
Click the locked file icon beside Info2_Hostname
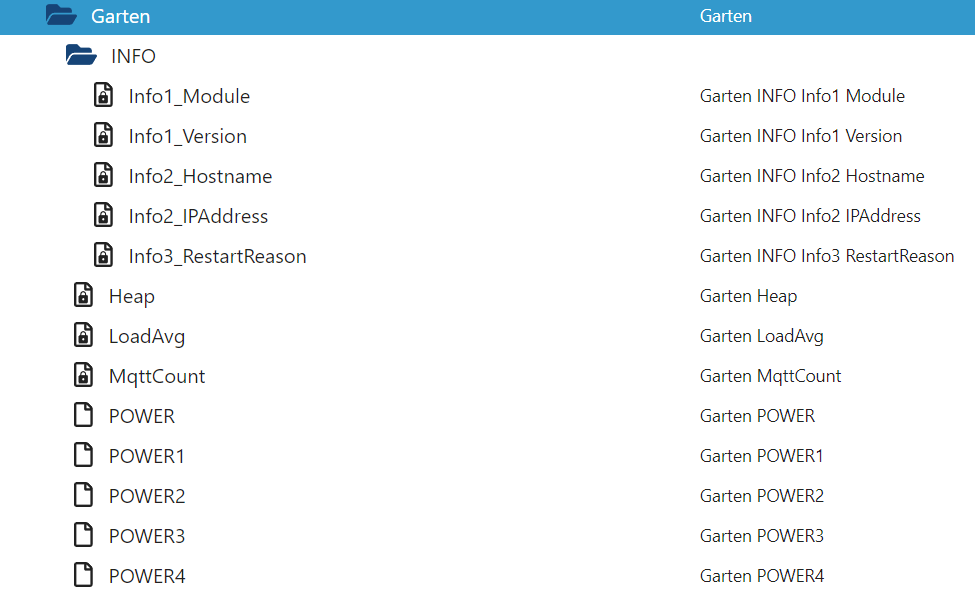coord(103,176)
